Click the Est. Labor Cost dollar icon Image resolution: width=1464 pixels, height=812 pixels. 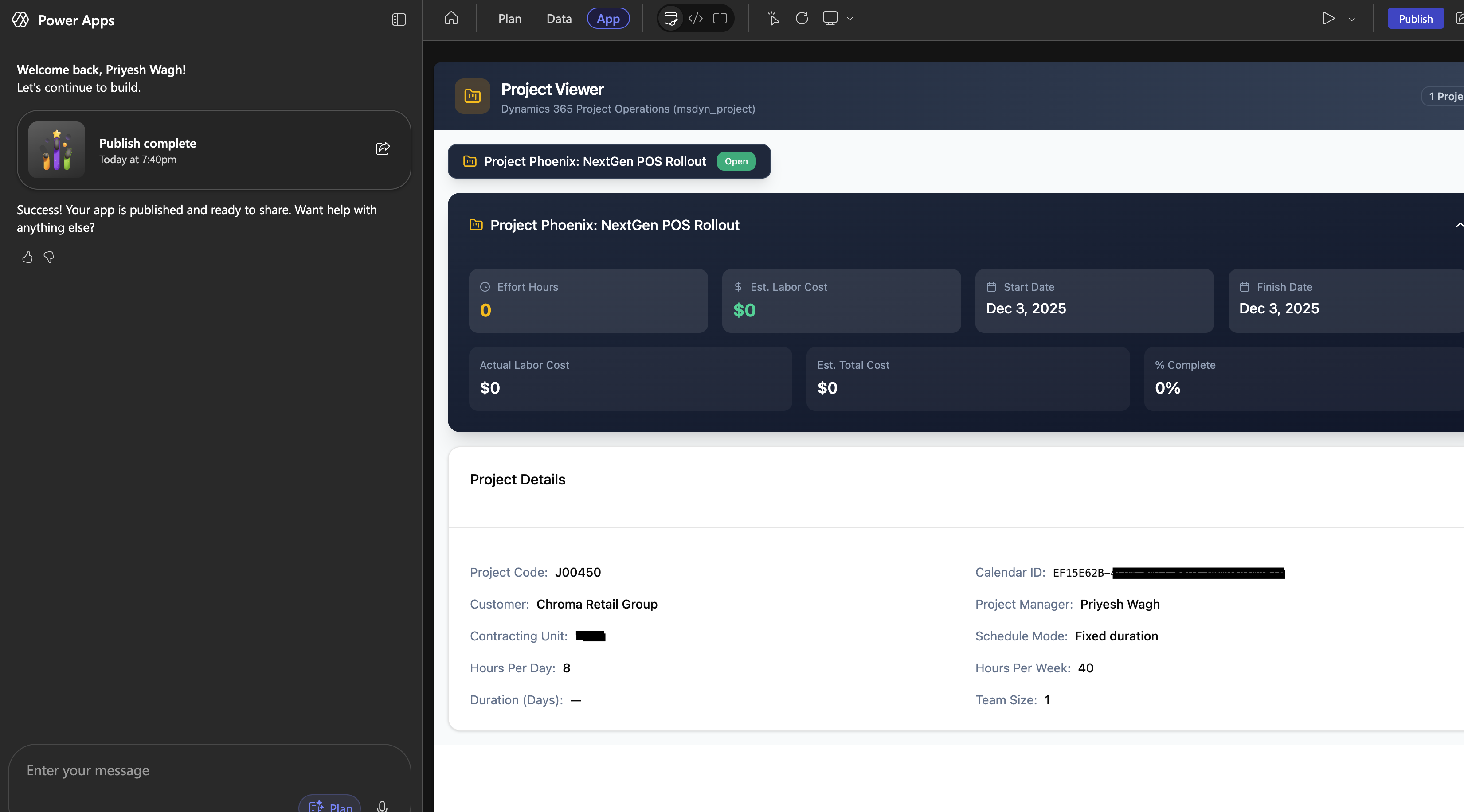pyautogui.click(x=738, y=287)
